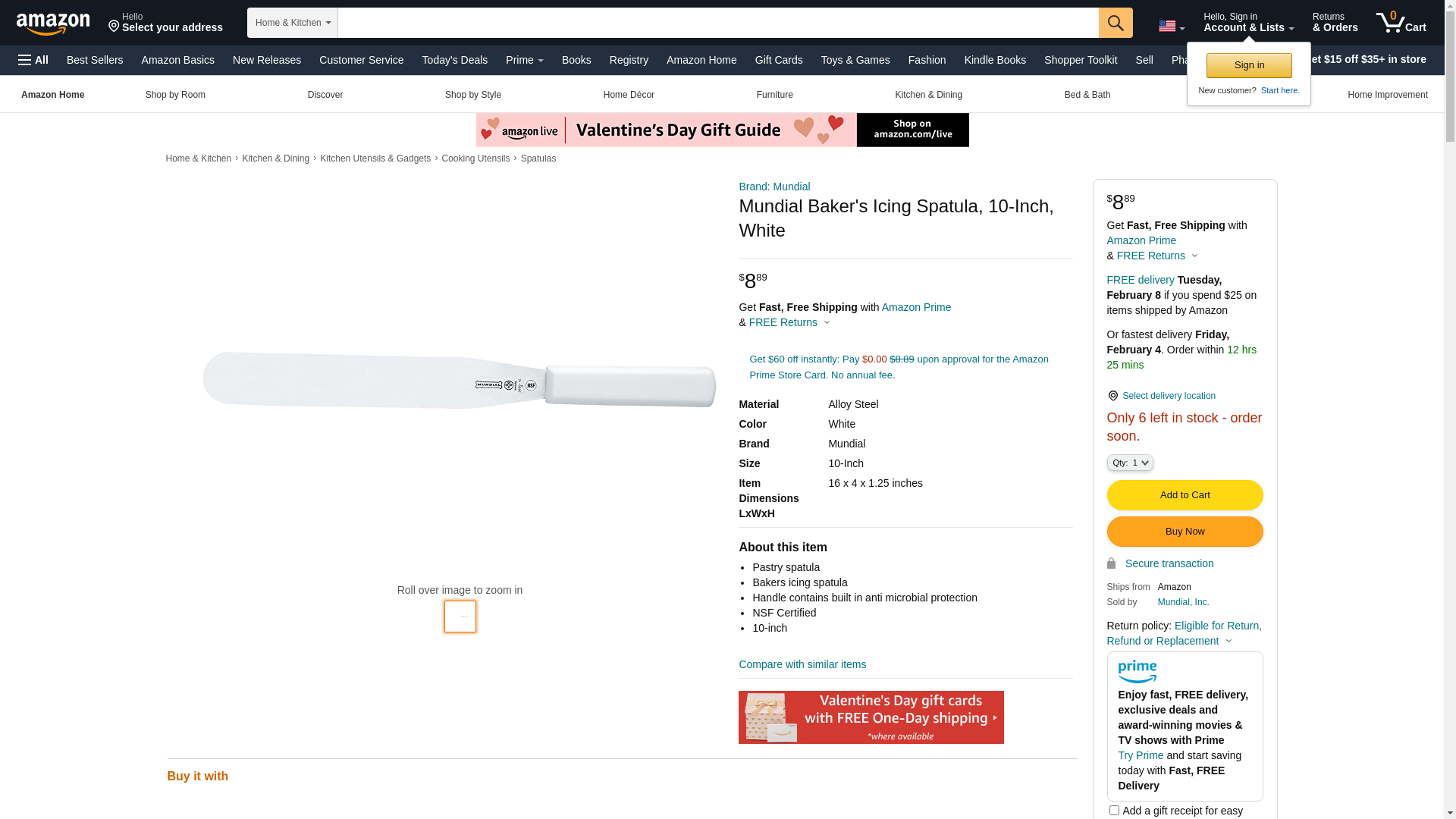Screen dimensions: 1456x819
Task: Click the Secure transaction lock link
Action: pos(1168,563)
